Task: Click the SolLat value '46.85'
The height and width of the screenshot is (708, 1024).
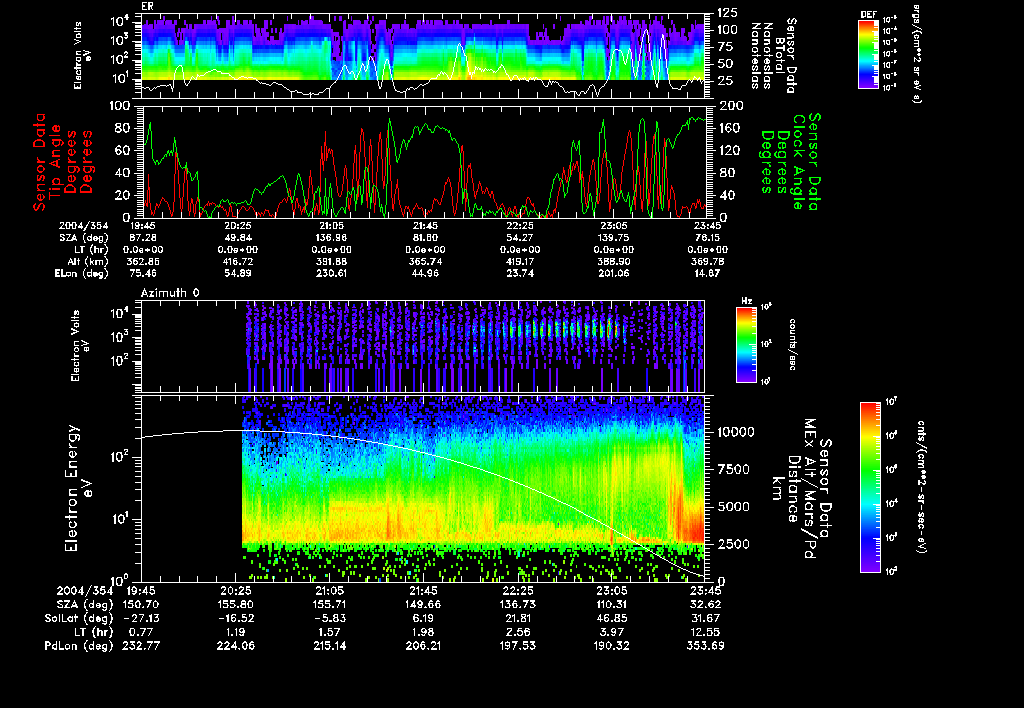Action: click(612, 619)
